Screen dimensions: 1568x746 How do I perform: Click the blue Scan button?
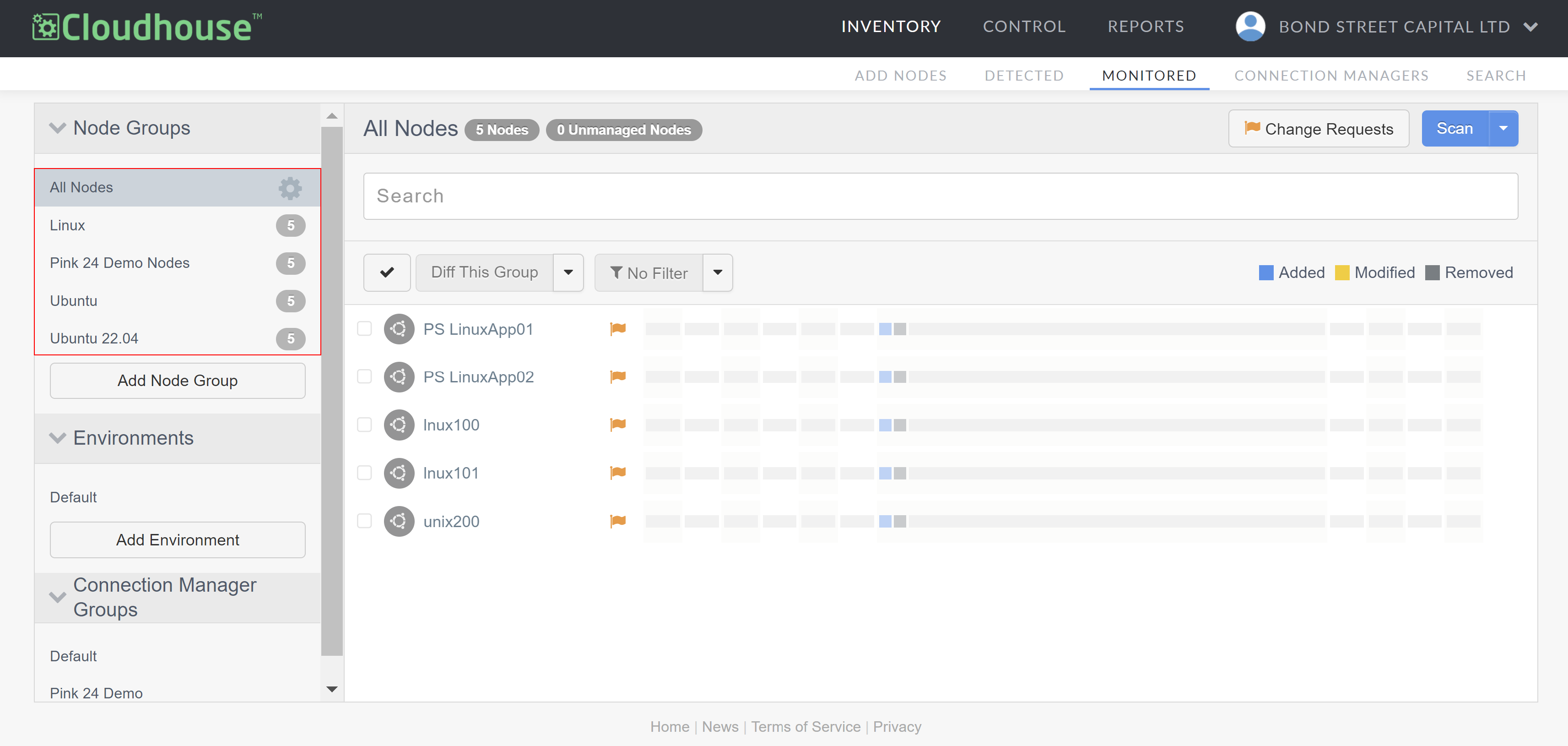click(1455, 129)
